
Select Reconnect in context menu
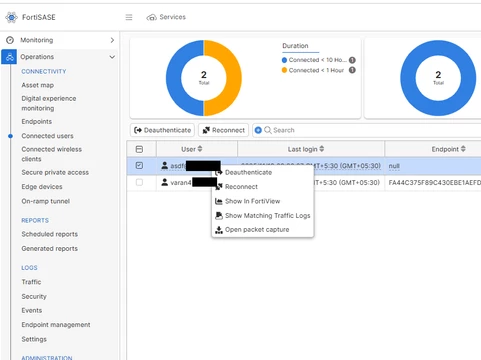241,187
